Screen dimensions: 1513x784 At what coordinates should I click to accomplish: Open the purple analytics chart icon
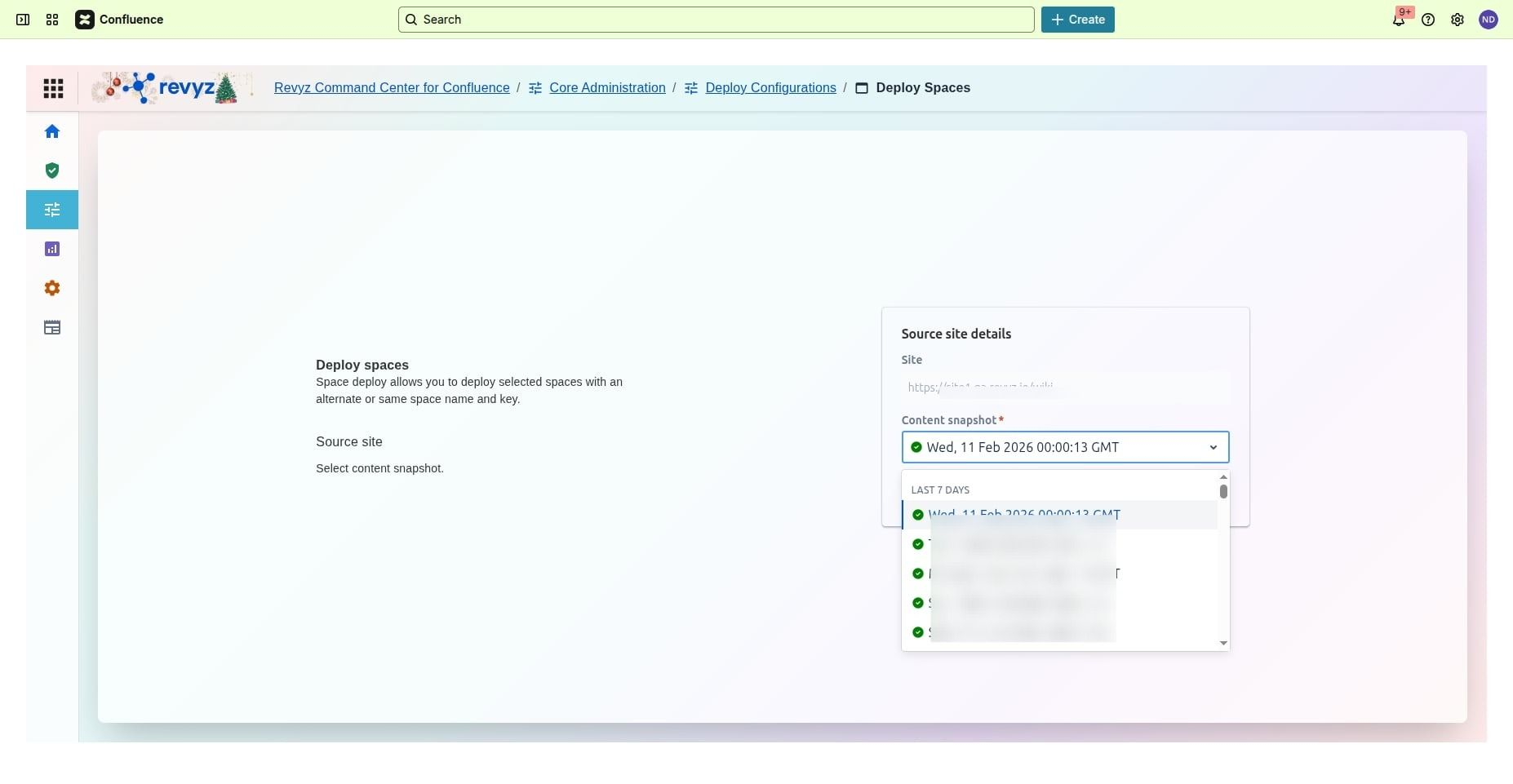52,249
